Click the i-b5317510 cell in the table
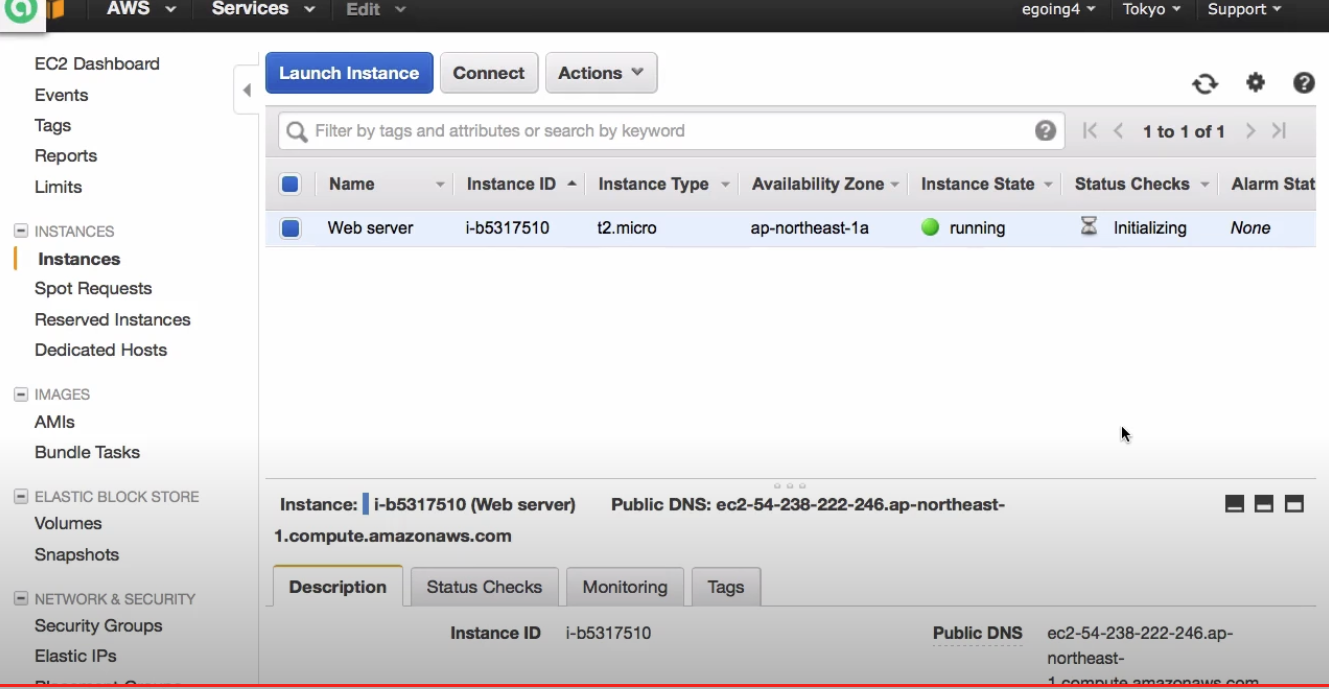 [x=507, y=228]
